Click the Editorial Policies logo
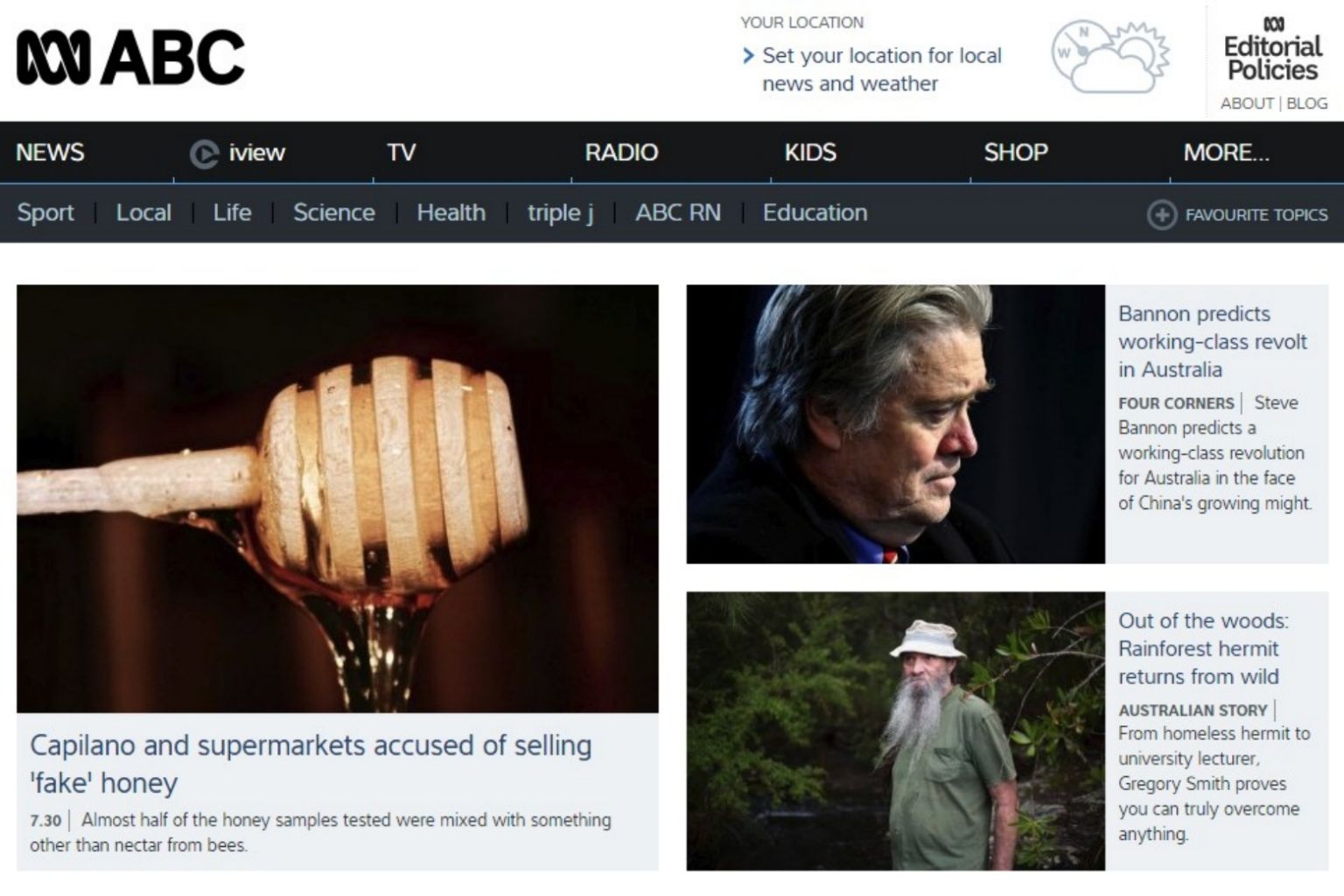This screenshot has width=1344, height=896. pyautogui.click(x=1273, y=51)
